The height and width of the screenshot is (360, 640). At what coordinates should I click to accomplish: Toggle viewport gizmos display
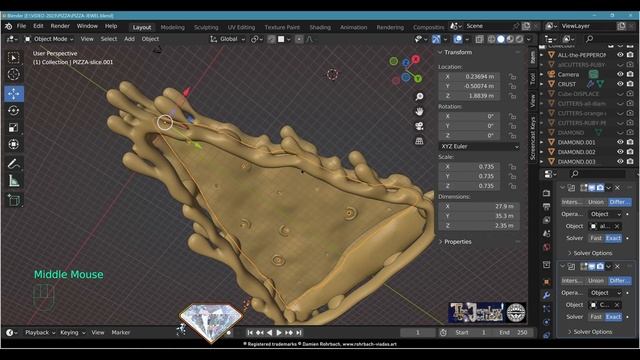pyautogui.click(x=436, y=39)
